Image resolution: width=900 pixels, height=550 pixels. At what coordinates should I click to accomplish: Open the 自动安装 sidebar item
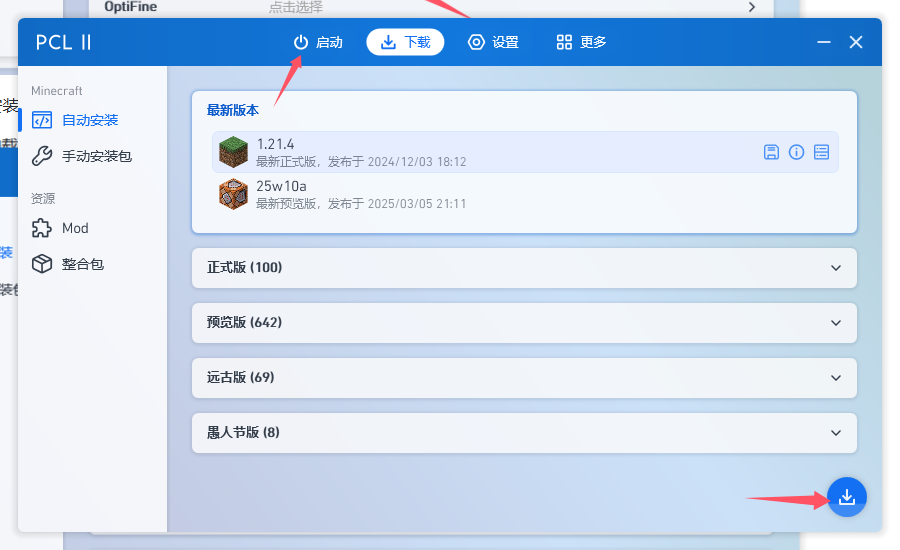(90, 120)
